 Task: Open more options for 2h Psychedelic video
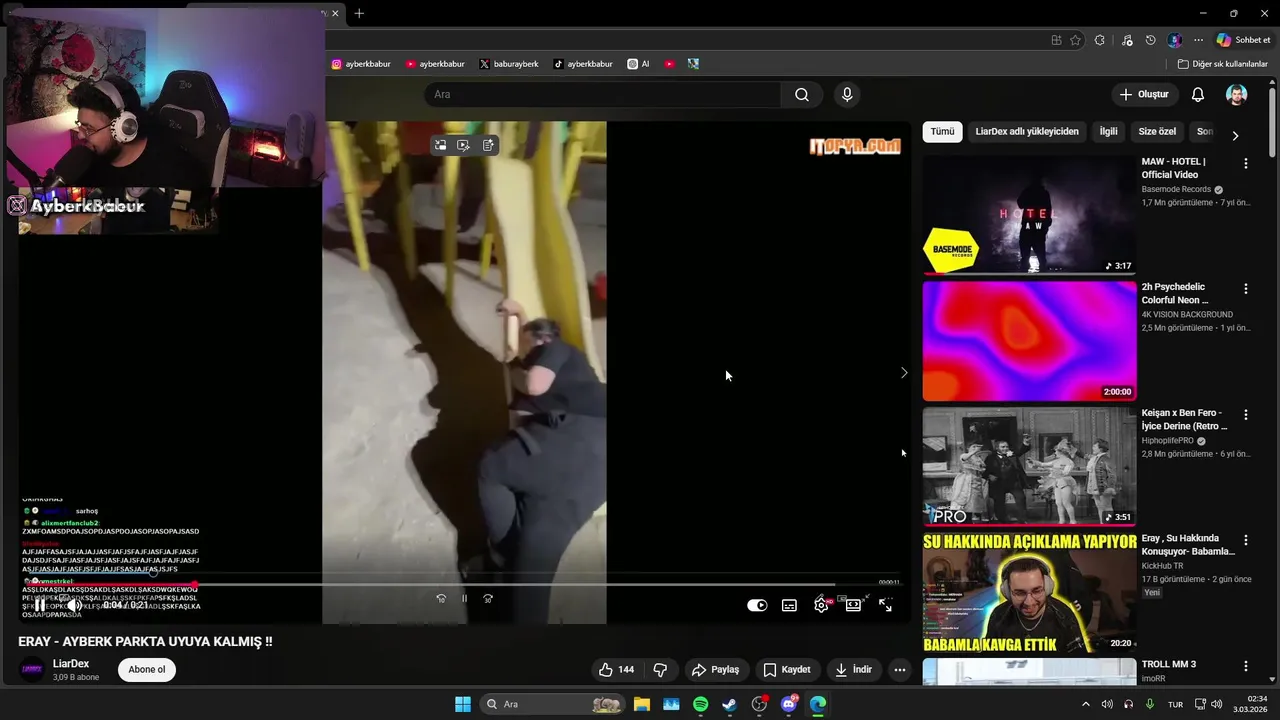tap(1245, 289)
